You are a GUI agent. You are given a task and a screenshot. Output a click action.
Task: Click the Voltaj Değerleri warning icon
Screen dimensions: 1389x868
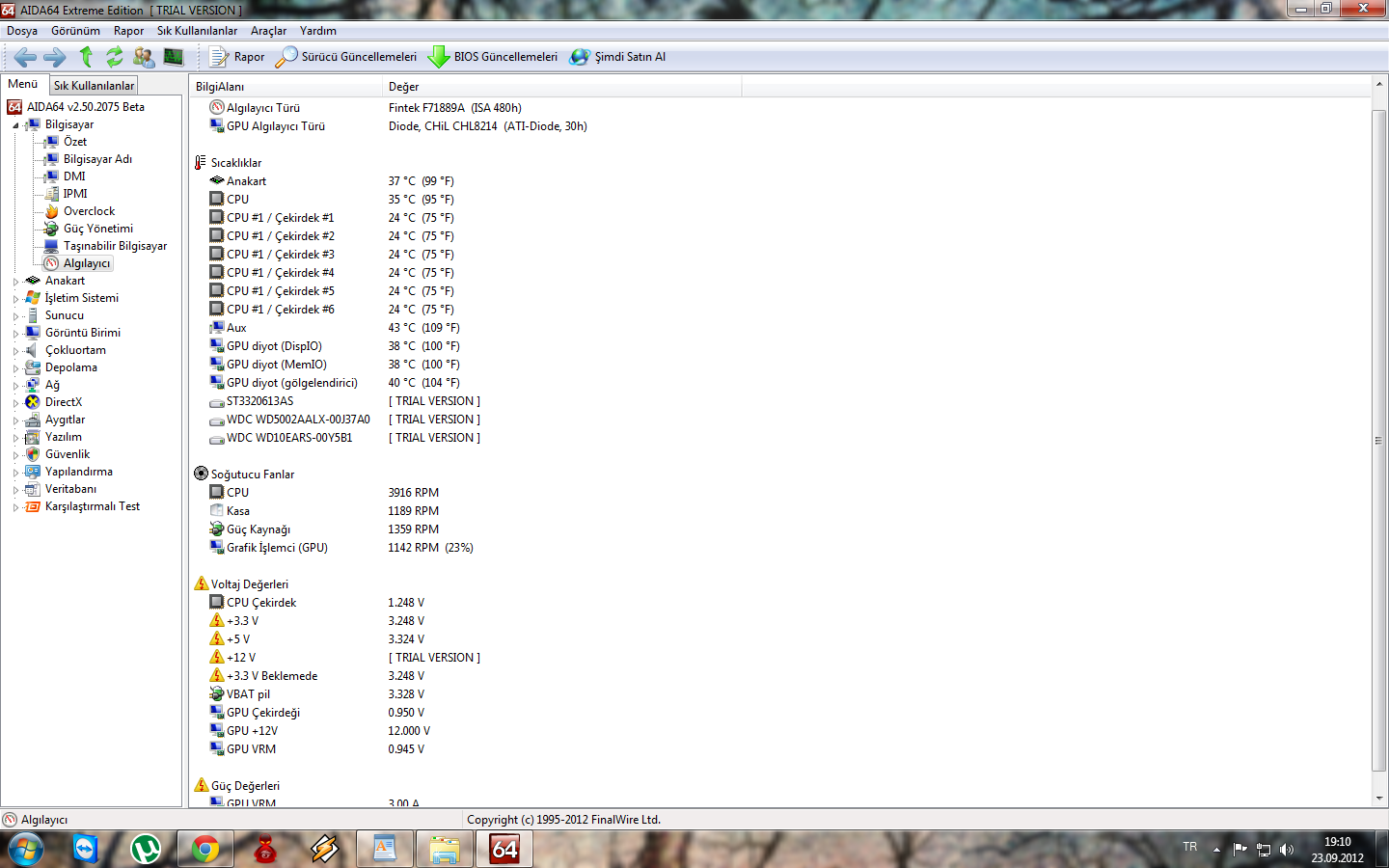click(201, 583)
